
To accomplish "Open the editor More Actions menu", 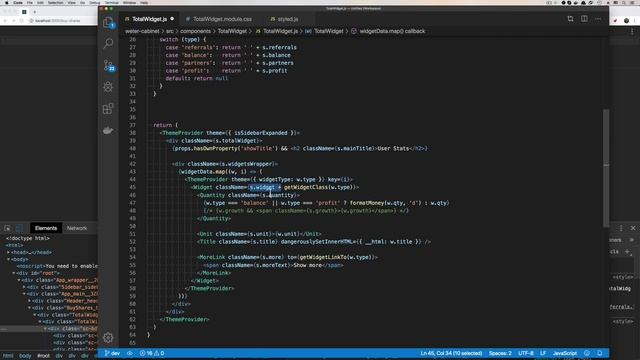I will click(x=598, y=19).
